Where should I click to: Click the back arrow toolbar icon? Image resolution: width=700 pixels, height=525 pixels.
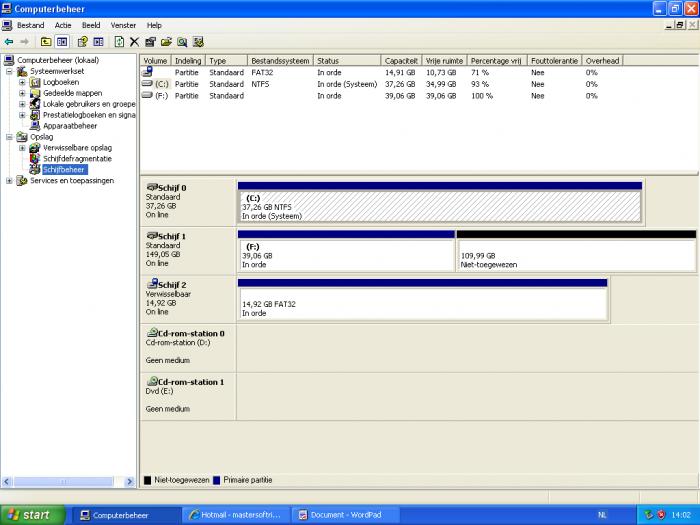tap(8, 42)
